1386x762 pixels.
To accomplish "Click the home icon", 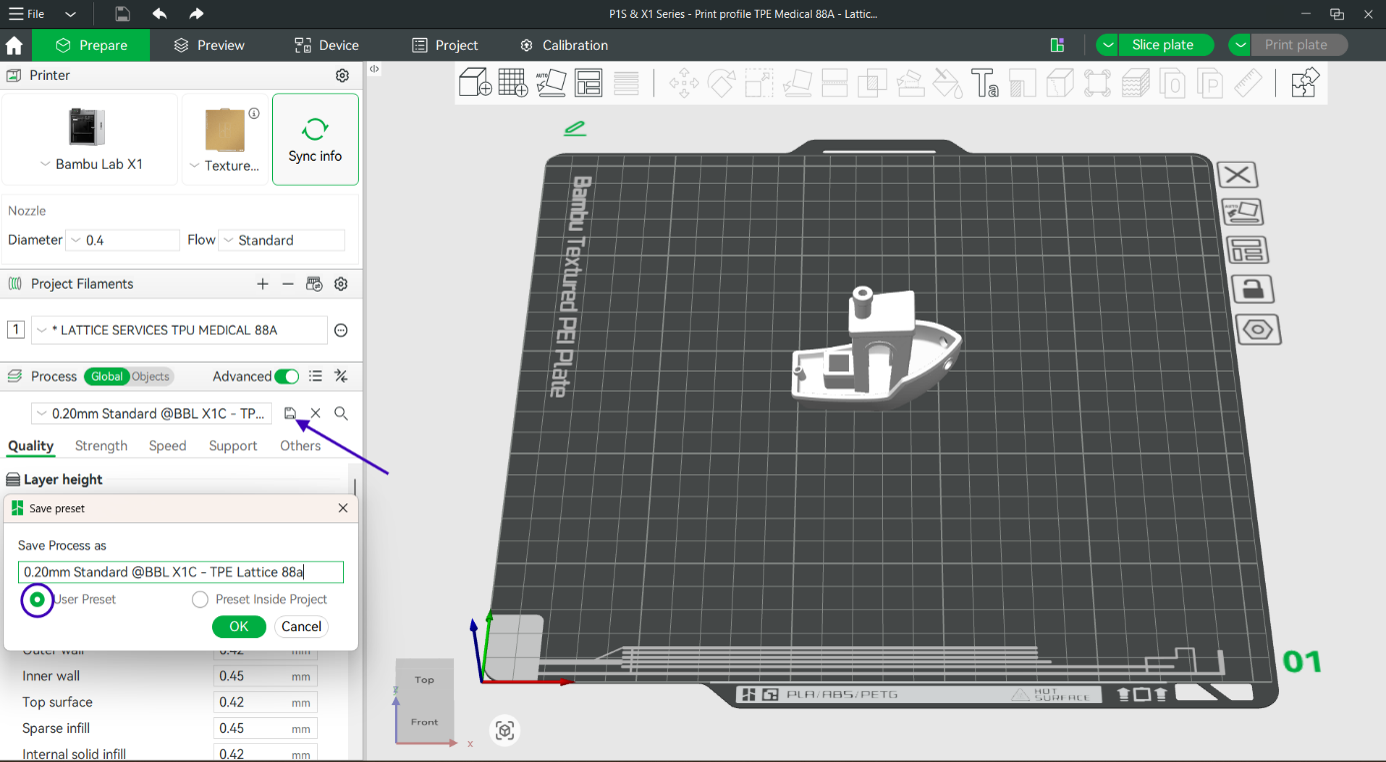I will pos(14,45).
